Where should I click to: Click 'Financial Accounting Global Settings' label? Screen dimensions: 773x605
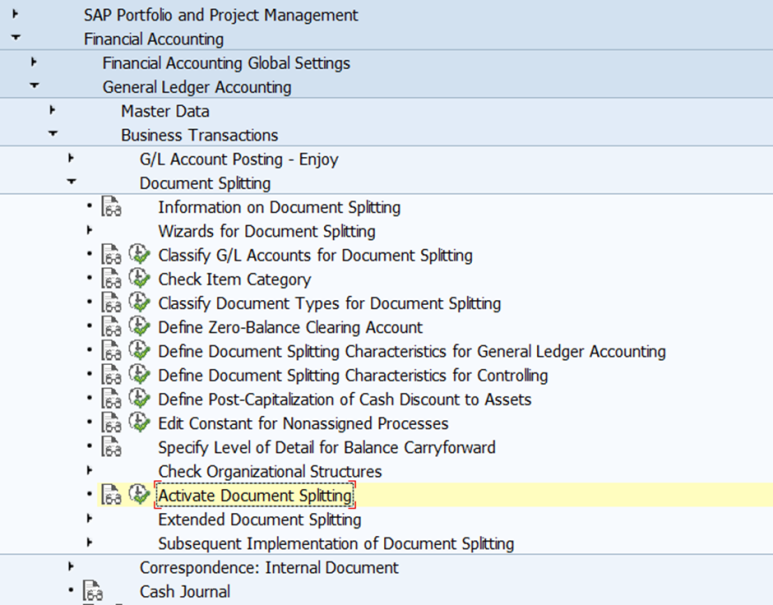[x=226, y=63]
